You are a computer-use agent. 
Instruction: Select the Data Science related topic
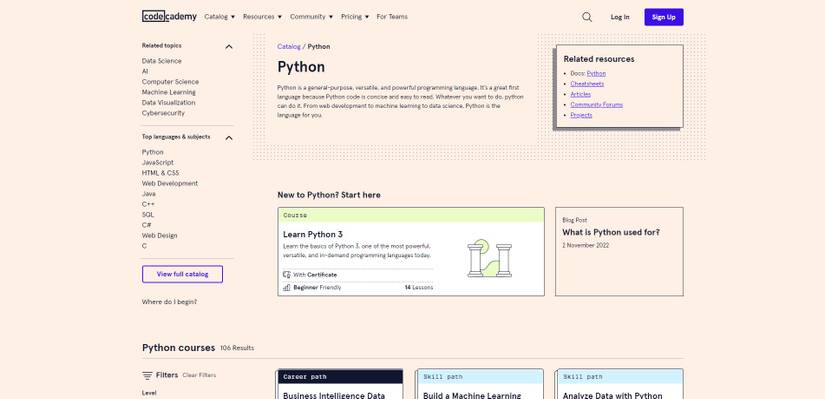pos(162,61)
